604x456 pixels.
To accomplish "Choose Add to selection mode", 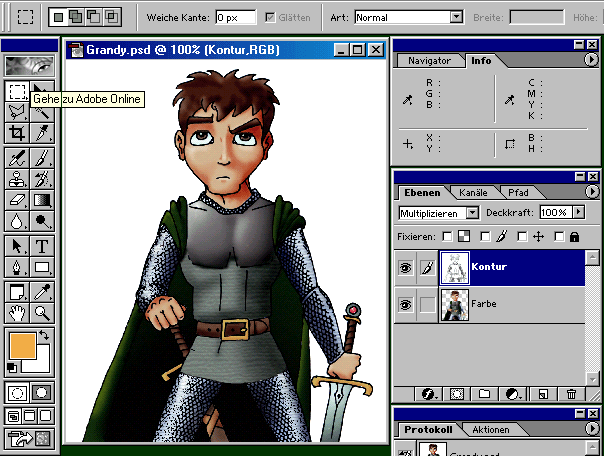I will click(76, 17).
